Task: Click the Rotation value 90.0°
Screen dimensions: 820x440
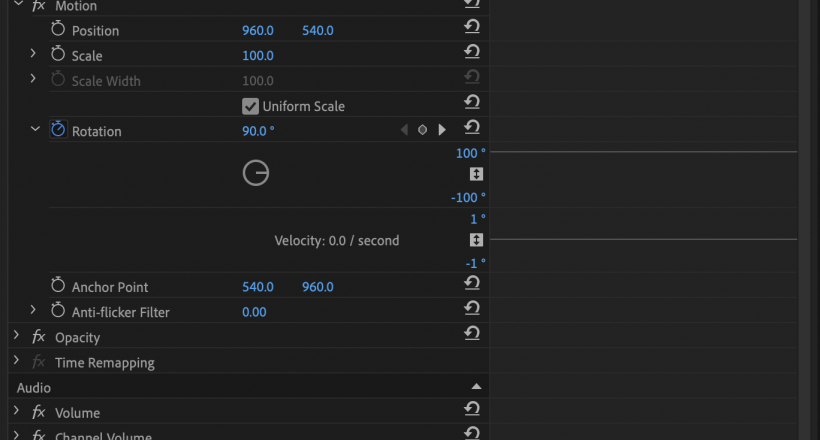Action: [258, 131]
